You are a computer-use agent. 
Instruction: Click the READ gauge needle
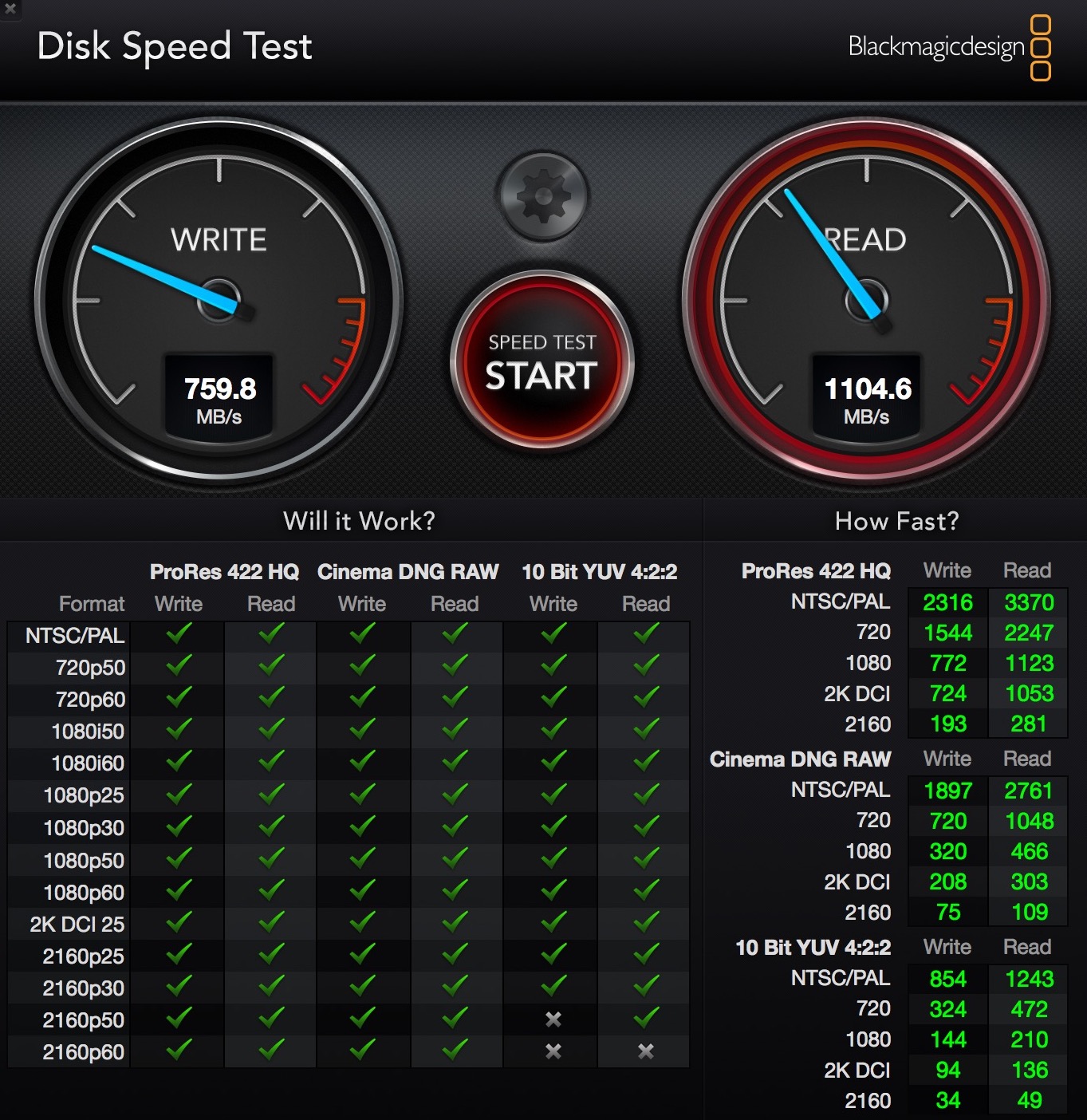tap(834, 253)
